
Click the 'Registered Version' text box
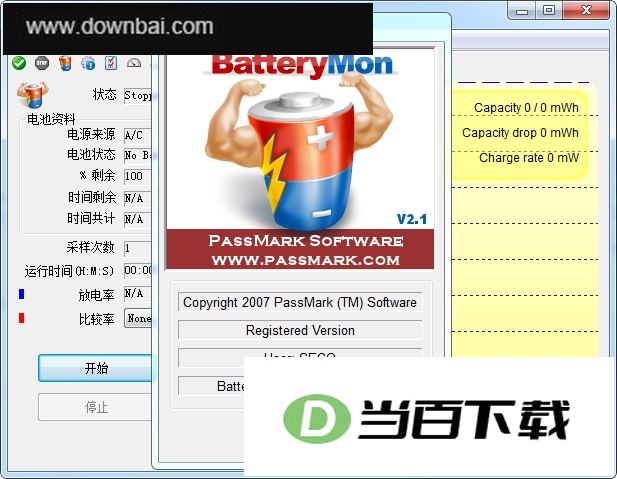pyautogui.click(x=300, y=330)
